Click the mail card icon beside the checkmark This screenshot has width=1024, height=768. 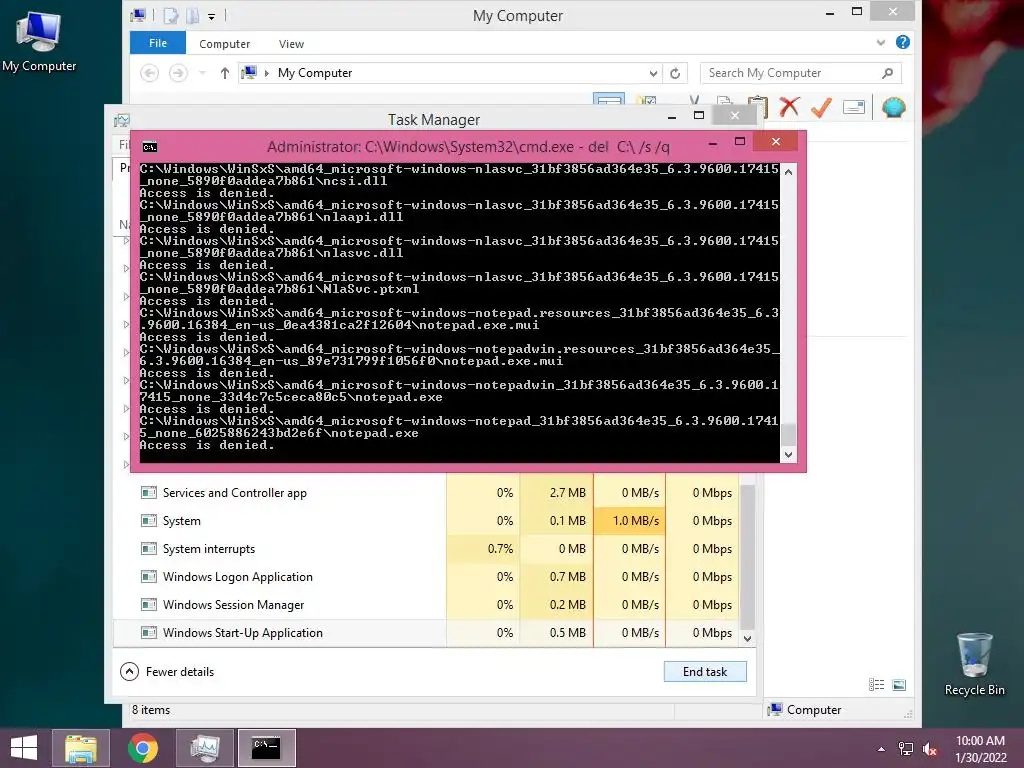click(854, 106)
